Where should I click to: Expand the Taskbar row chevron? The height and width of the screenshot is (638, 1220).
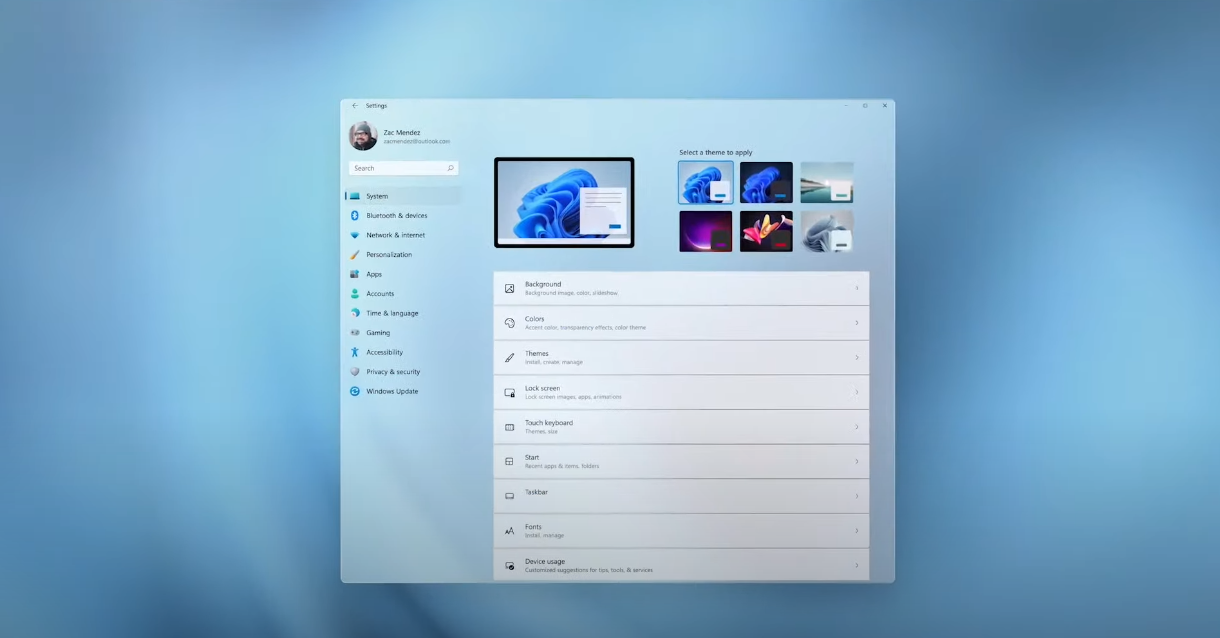[857, 496]
